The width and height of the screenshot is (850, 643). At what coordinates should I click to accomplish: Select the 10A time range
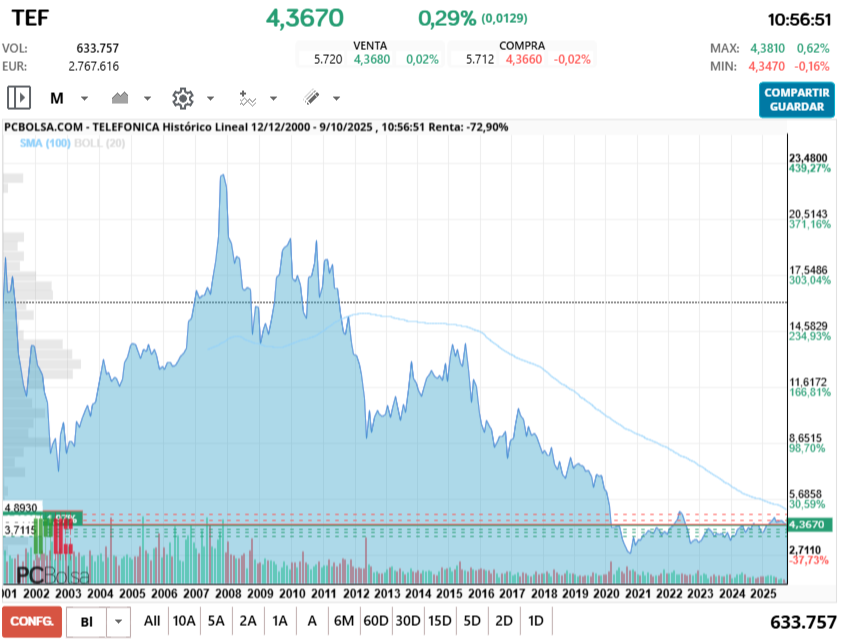click(x=183, y=620)
